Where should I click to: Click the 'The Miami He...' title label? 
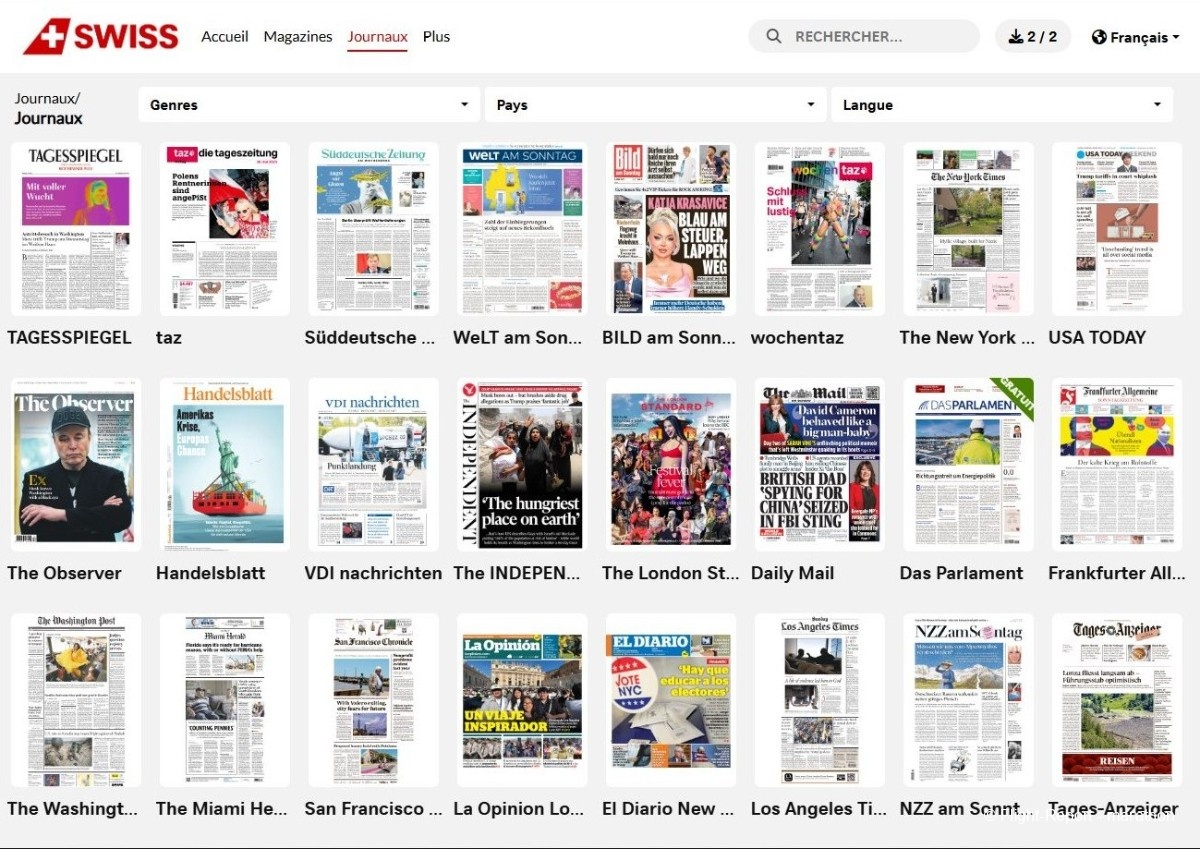(221, 809)
